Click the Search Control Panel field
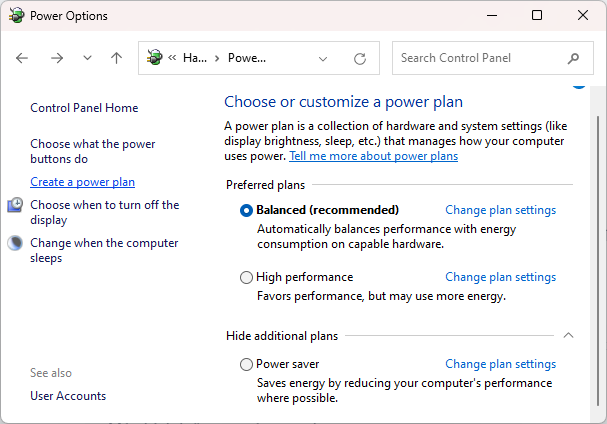 click(x=478, y=58)
